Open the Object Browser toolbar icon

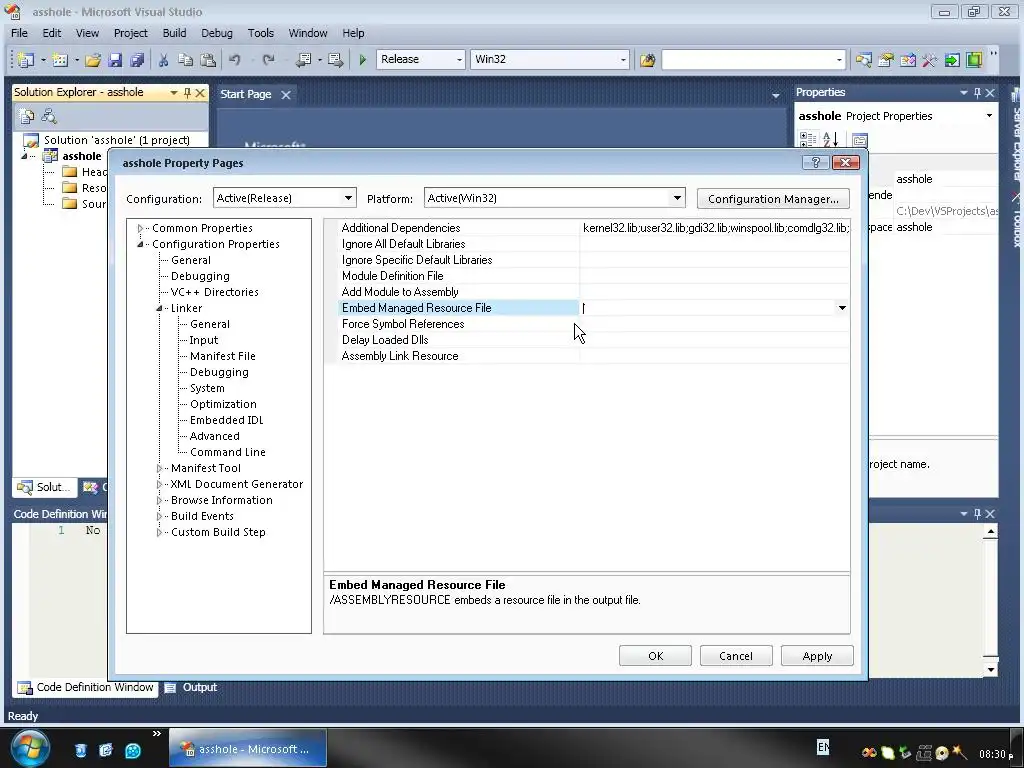908,60
